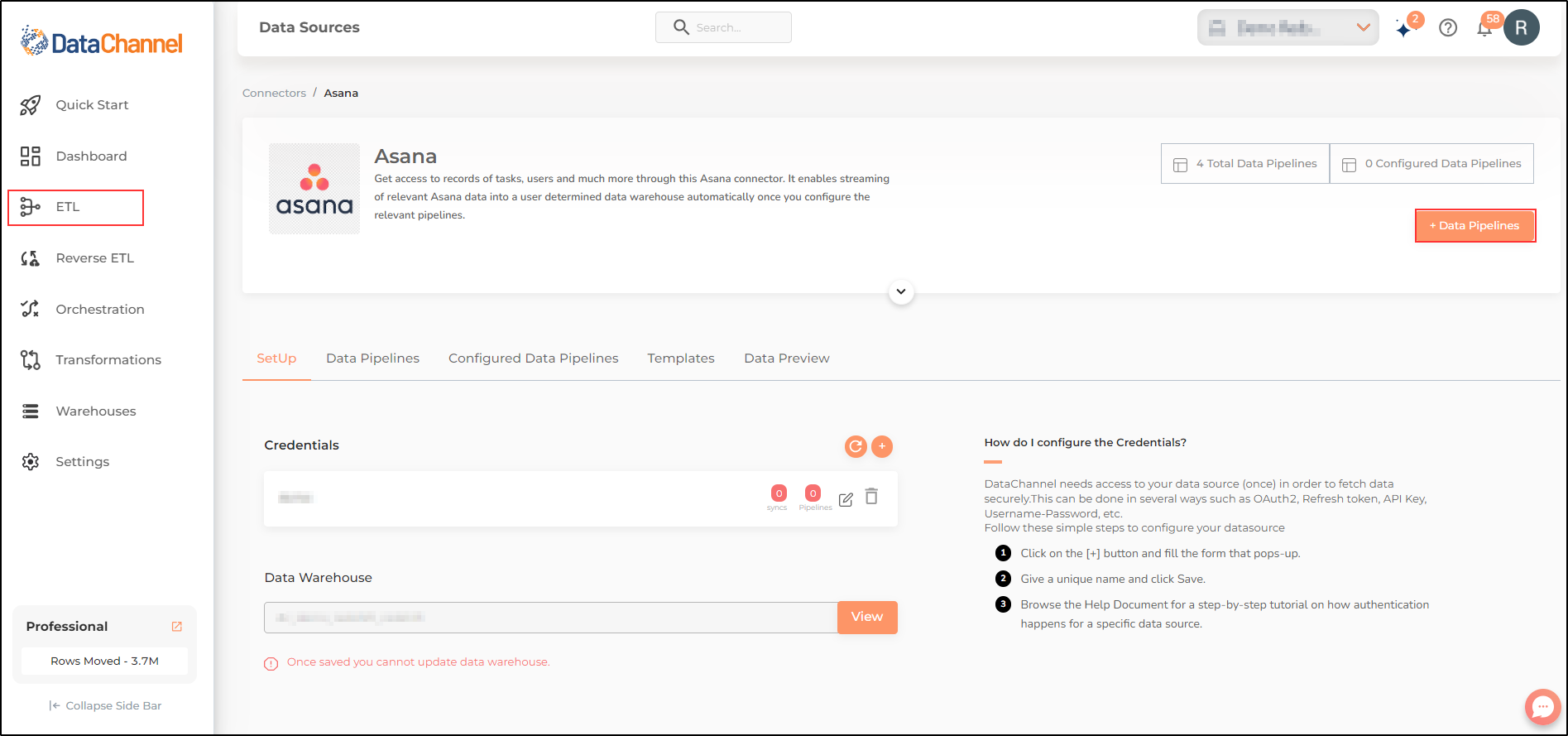Click the warning icon beside warehouse notice
The image size is (1568, 736).
pyautogui.click(x=271, y=664)
